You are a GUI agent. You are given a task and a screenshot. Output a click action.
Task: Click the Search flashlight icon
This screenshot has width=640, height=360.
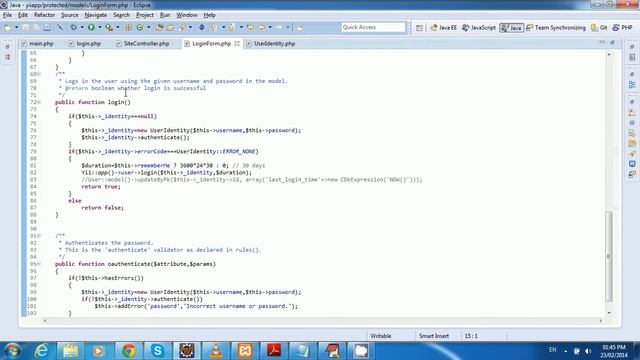[182, 27]
